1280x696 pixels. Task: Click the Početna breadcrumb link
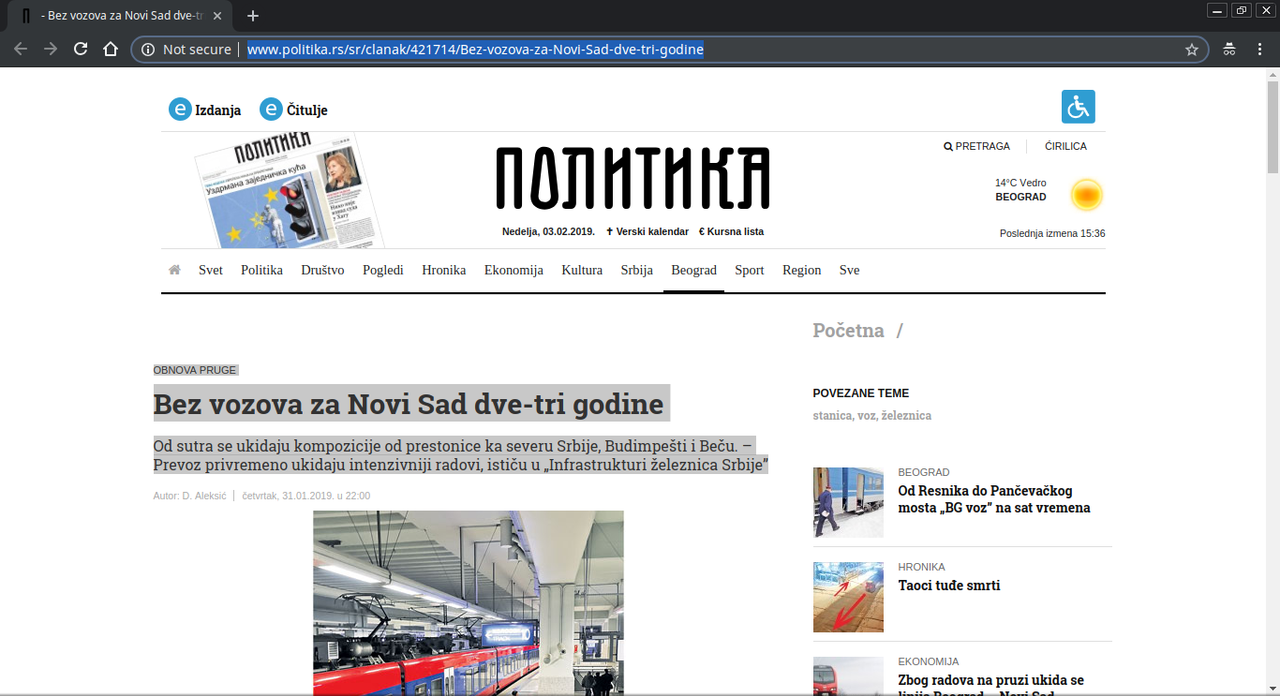(848, 331)
